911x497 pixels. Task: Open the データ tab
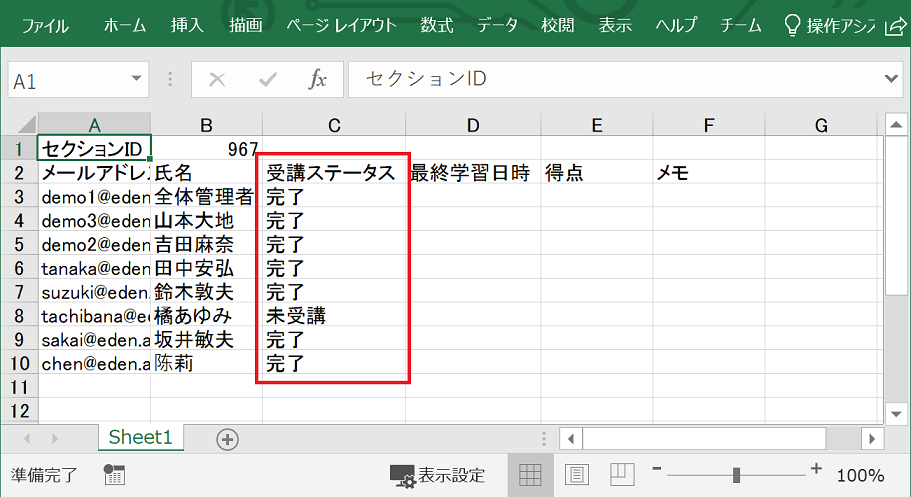497,26
